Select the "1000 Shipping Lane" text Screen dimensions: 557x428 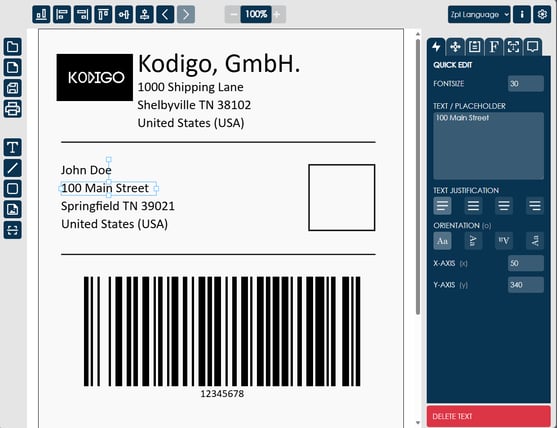click(x=190, y=87)
